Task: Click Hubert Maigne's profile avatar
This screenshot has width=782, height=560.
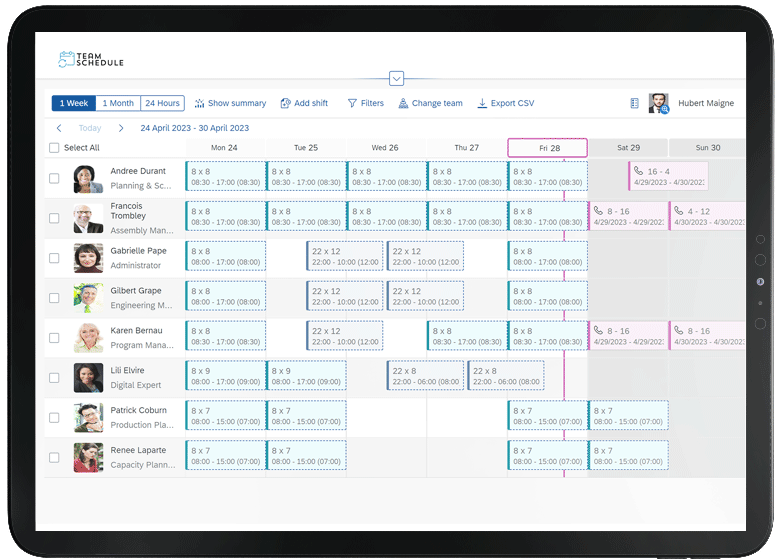Action: coord(658,103)
